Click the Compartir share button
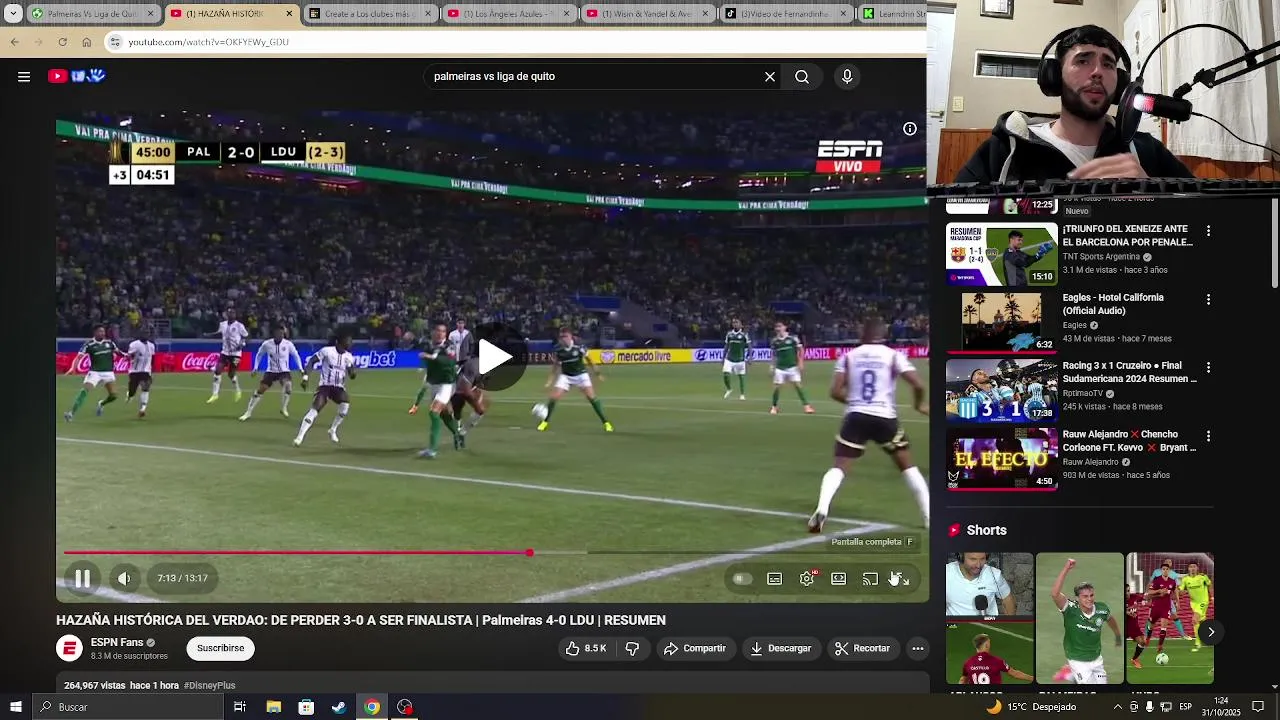The image size is (1280, 720). coord(694,648)
